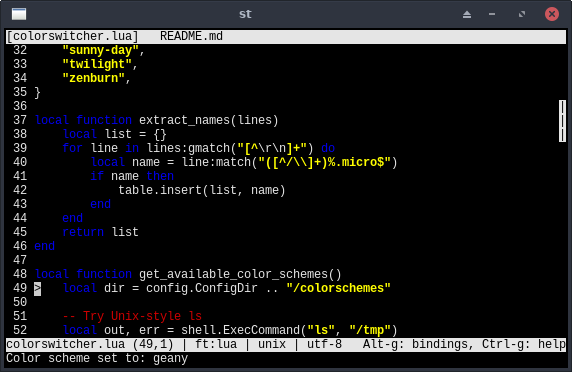Click table.insert(list, name) call
The height and width of the screenshot is (372, 572).
point(202,190)
